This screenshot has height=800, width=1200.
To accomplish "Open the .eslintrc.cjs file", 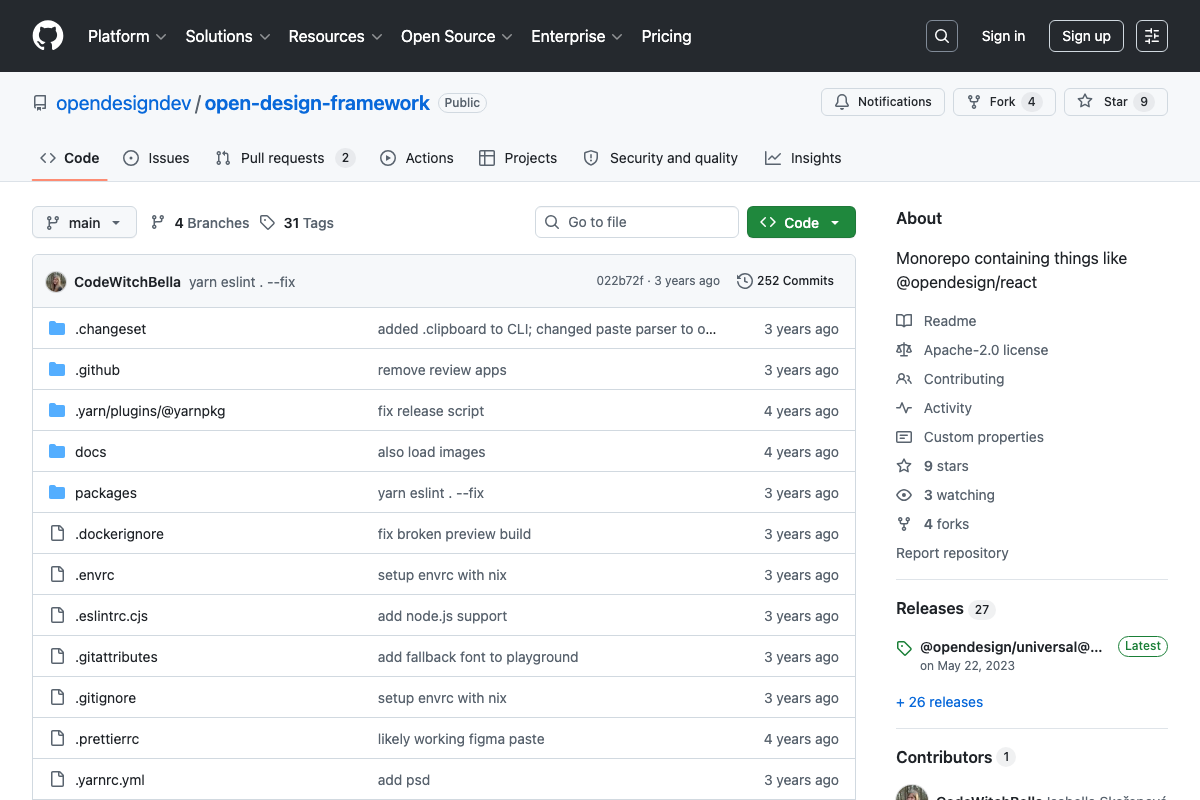I will (x=111, y=616).
